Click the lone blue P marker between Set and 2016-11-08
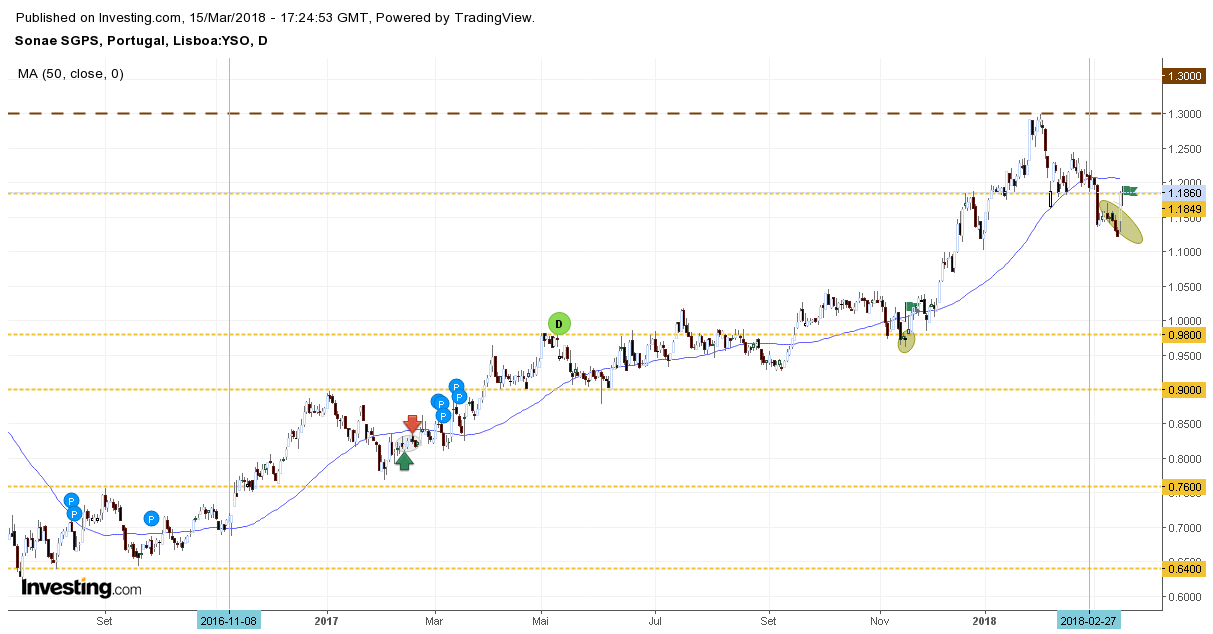Screen dimensions: 1213x634 tap(151, 518)
